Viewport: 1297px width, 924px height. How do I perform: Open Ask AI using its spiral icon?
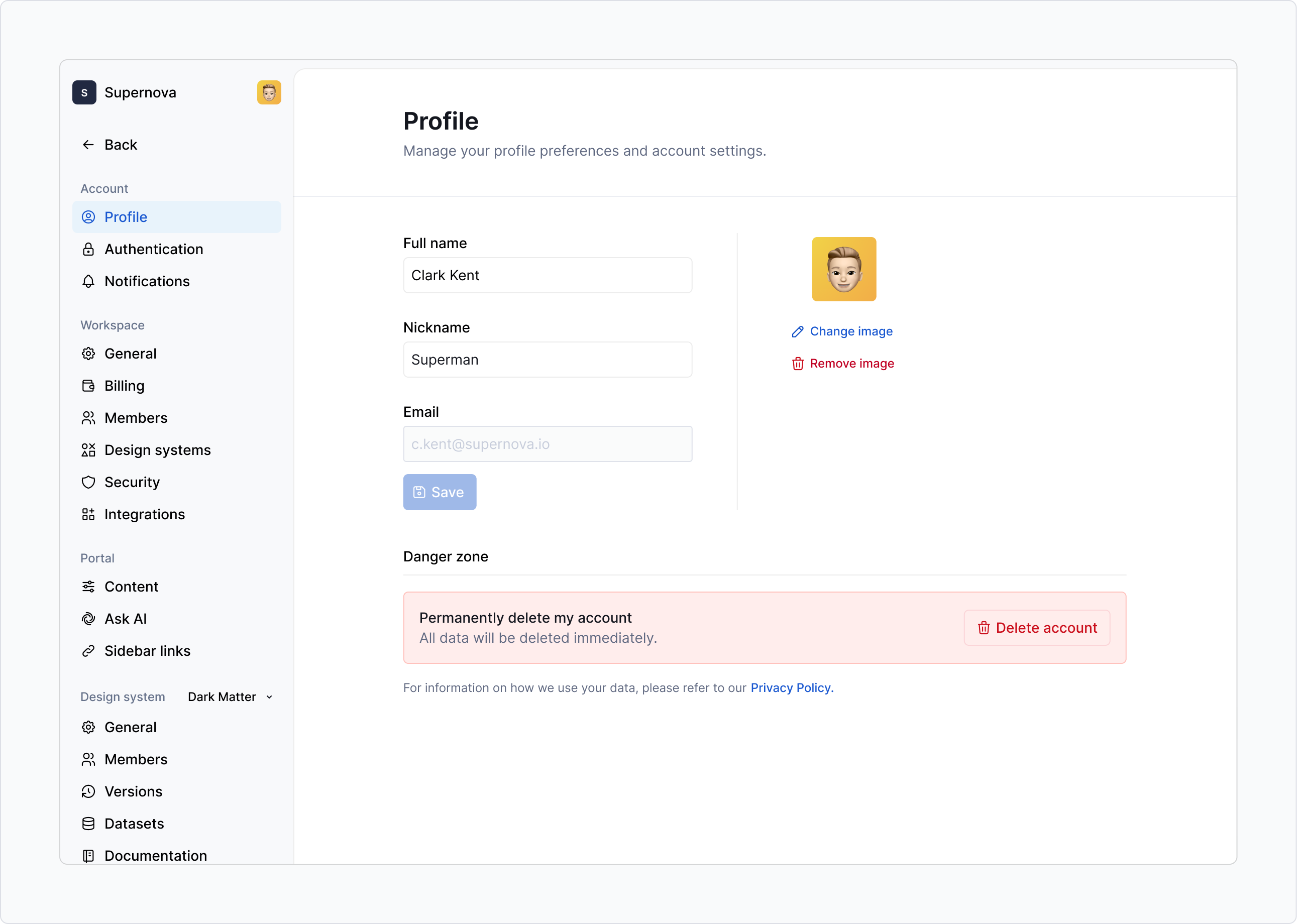tap(89, 619)
